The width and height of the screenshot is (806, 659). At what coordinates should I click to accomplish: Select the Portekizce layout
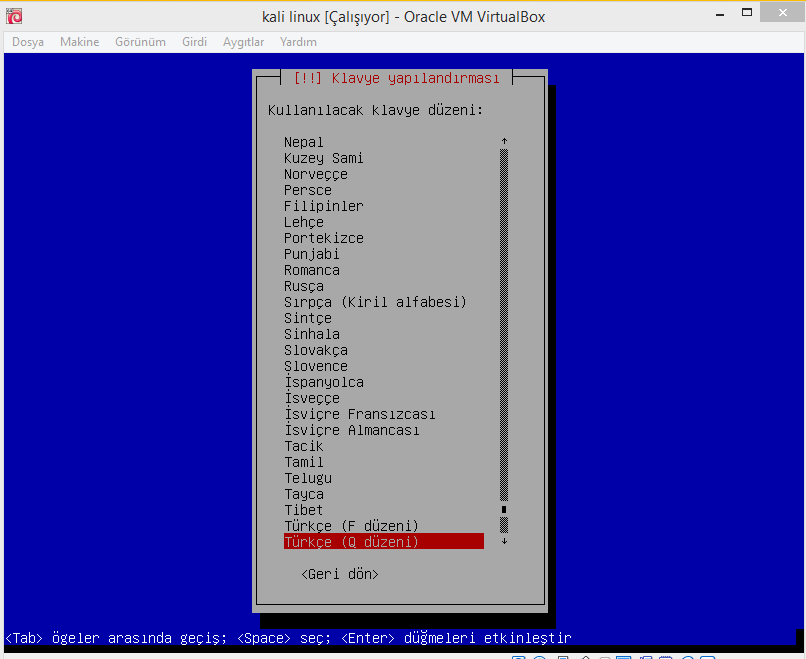point(324,239)
